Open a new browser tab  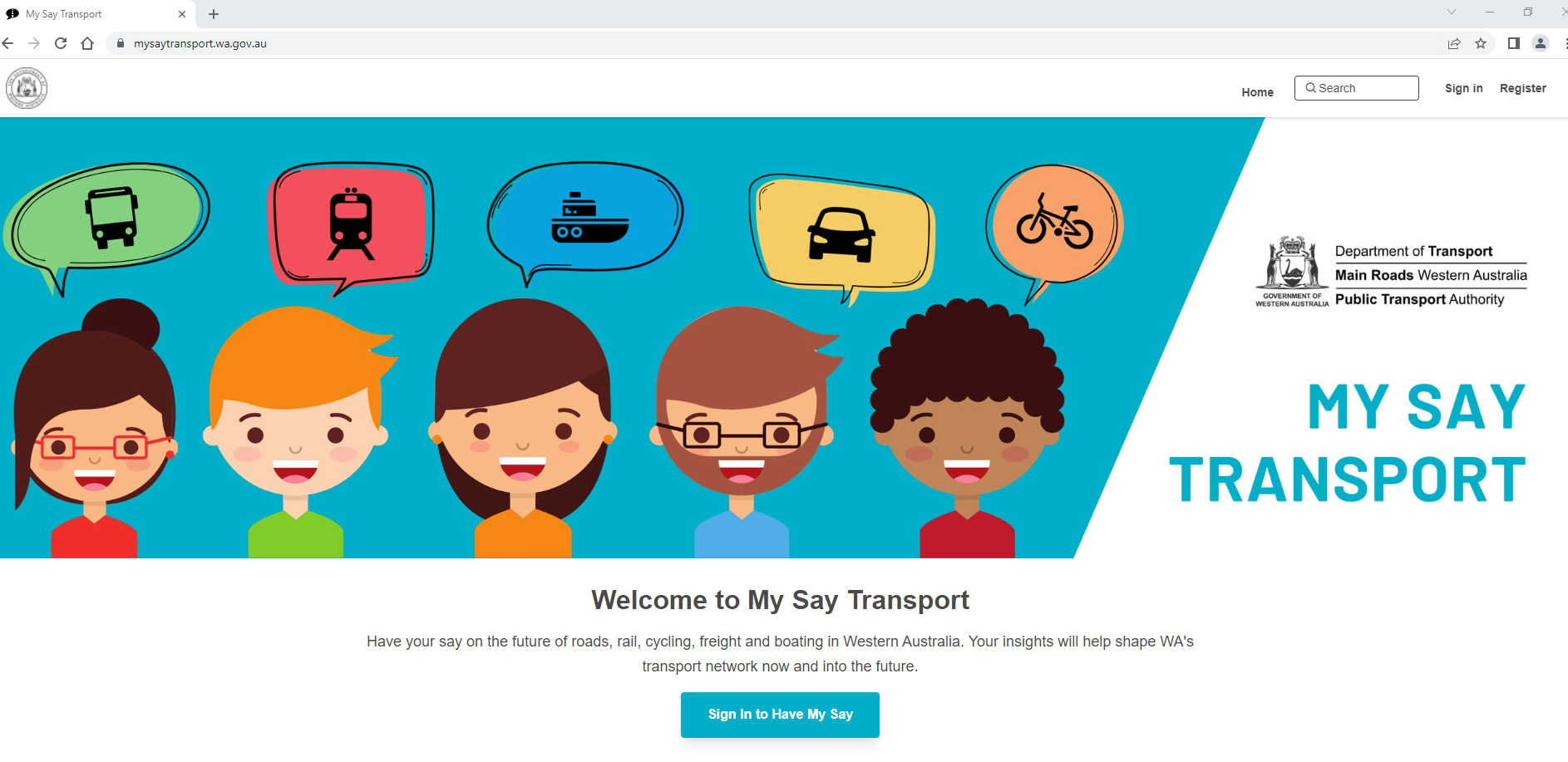[x=214, y=14]
